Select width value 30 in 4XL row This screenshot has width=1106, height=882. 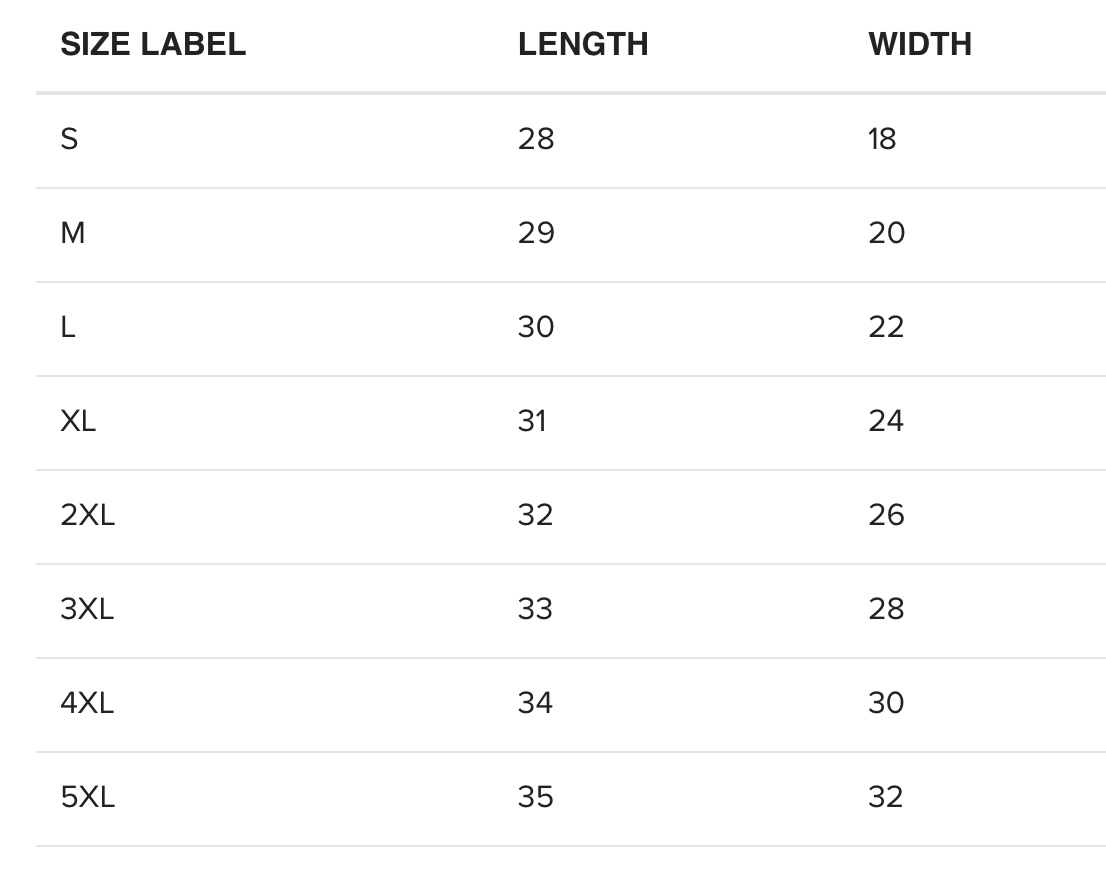tap(886, 703)
